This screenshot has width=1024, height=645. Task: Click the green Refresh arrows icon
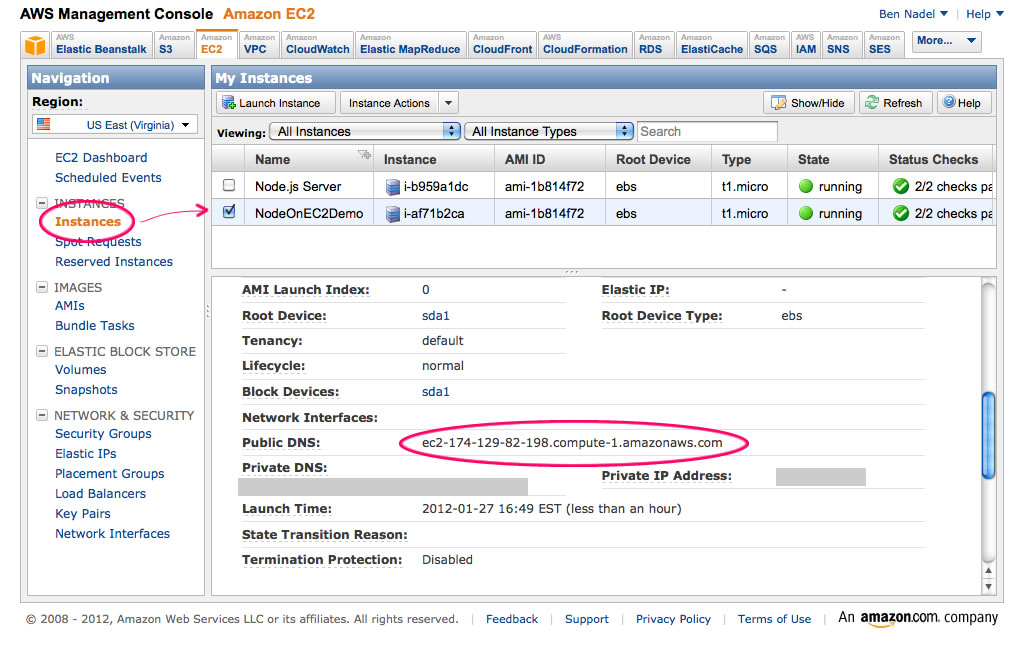coord(872,102)
